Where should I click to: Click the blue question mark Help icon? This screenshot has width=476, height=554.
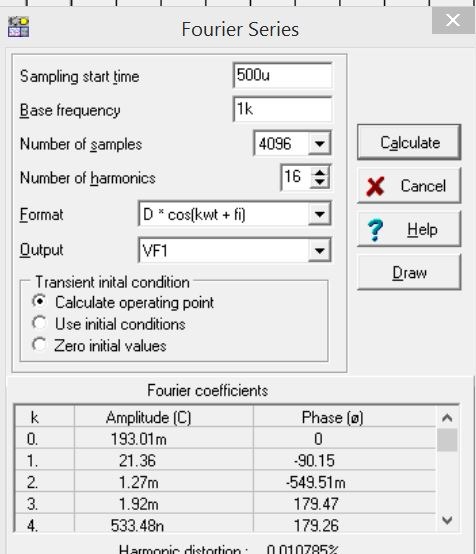click(x=375, y=230)
